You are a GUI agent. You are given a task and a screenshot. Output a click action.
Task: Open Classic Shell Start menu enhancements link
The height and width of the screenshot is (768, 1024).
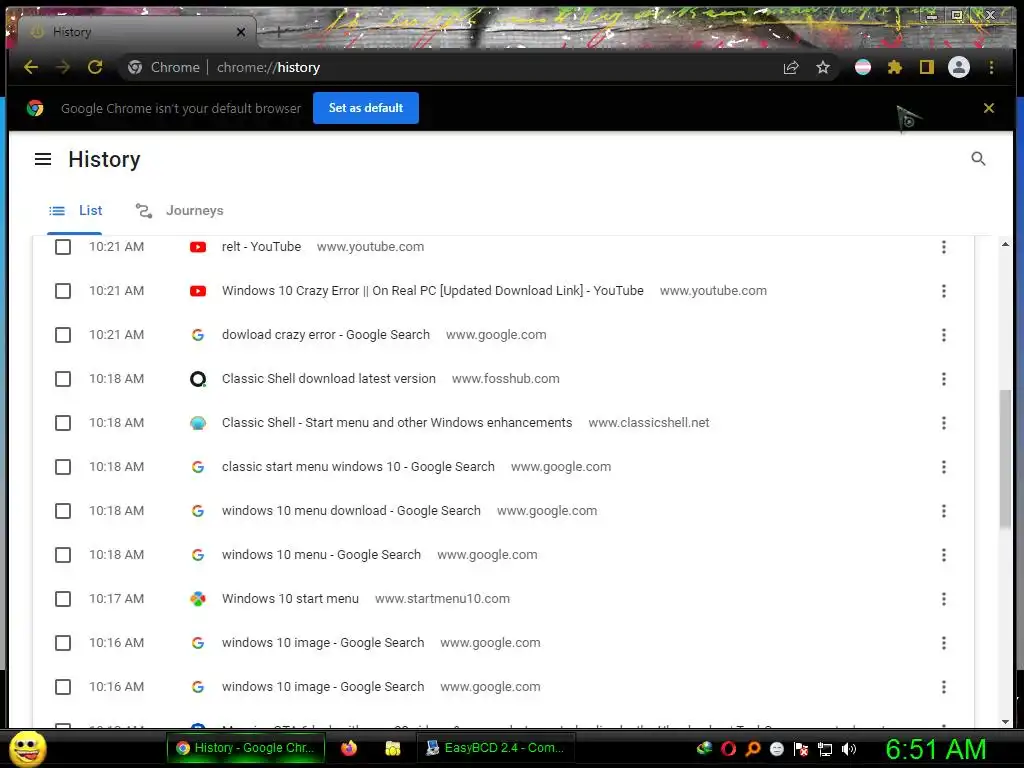(397, 423)
